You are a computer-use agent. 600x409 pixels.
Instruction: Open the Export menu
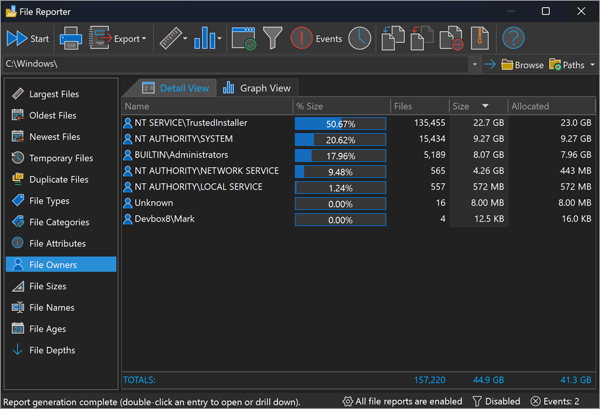point(117,38)
